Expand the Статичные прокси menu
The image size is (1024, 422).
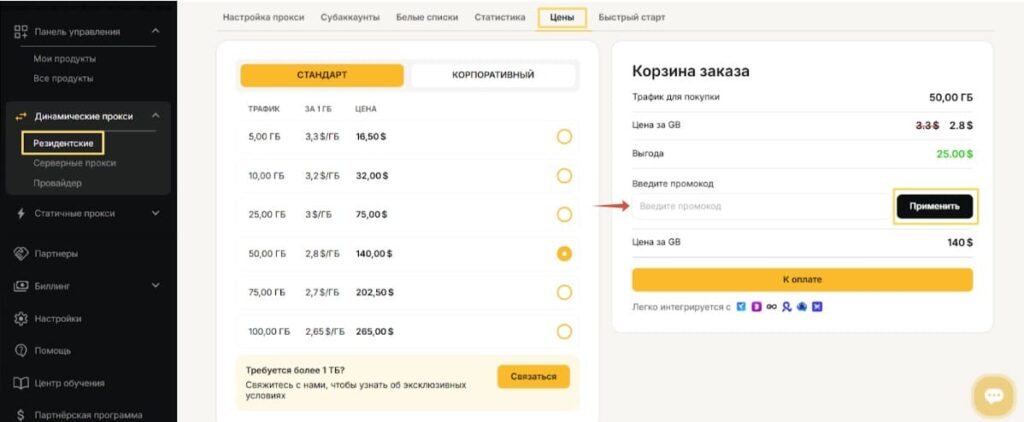(155, 213)
